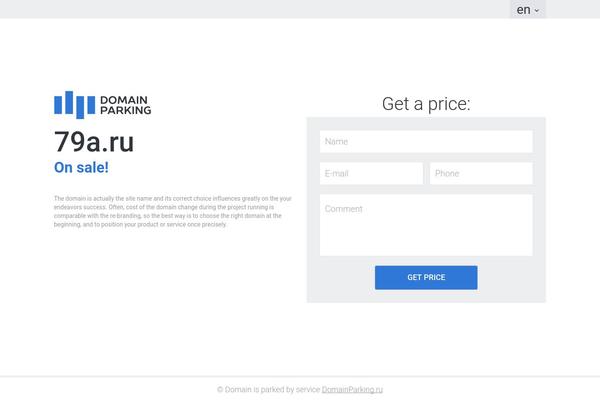
Task: Click the blue bars Domain Parking logo icon
Action: [75, 104]
